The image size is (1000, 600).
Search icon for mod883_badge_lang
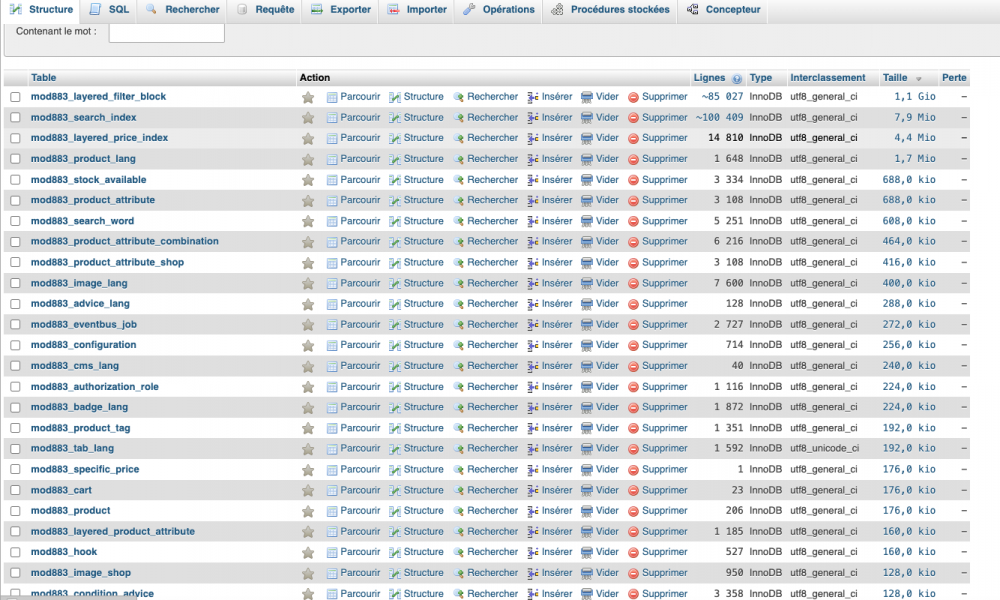[459, 408]
